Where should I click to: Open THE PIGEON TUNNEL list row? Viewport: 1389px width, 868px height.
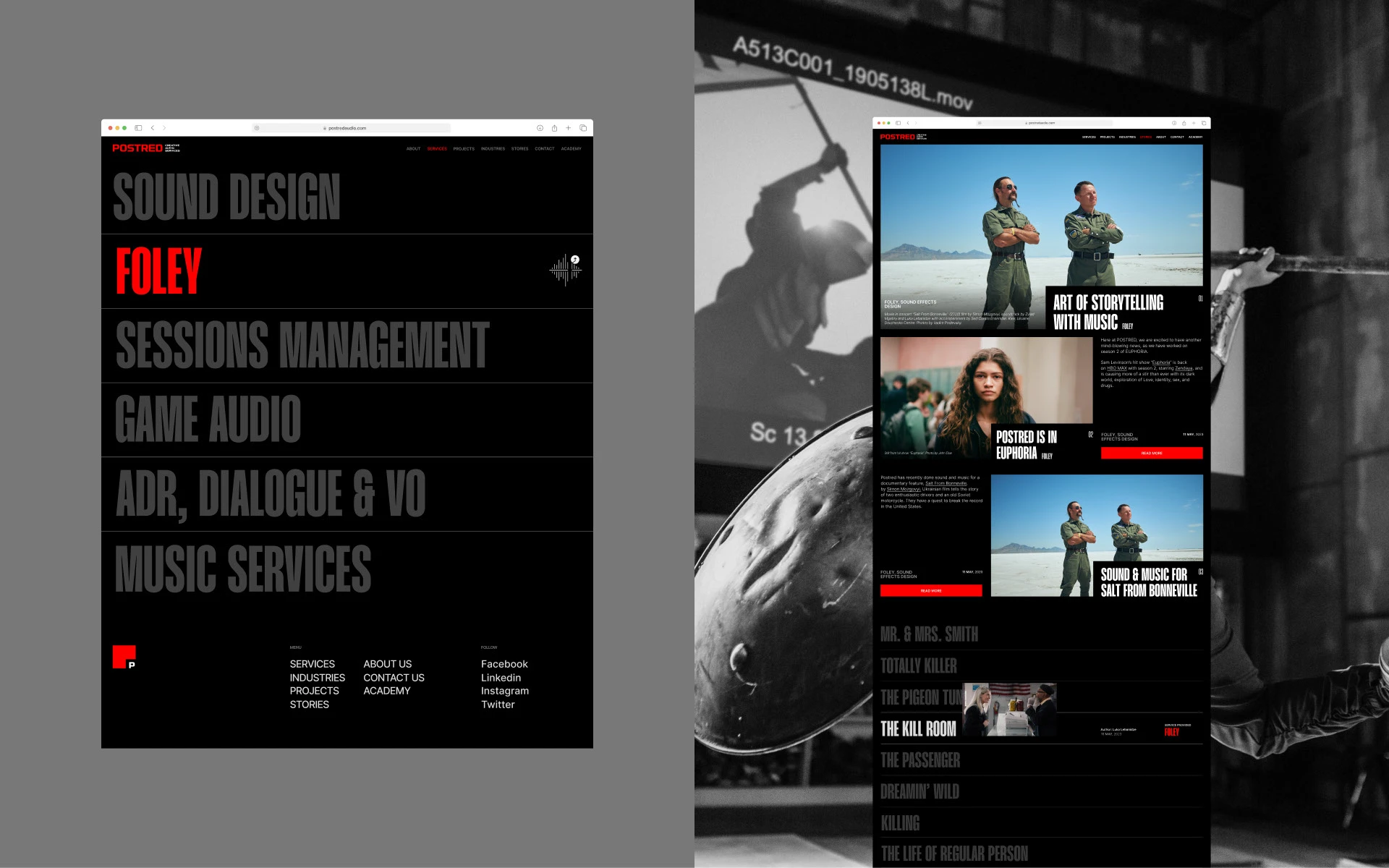(1042, 697)
